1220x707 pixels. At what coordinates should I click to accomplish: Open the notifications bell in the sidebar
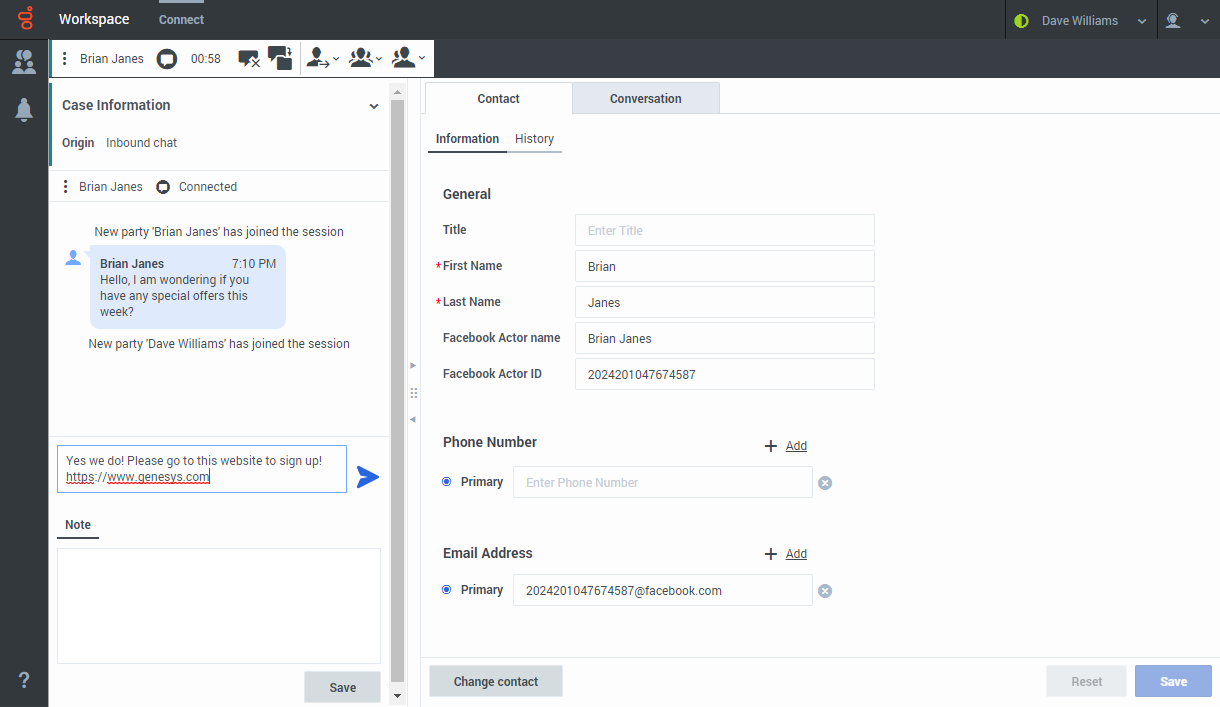pyautogui.click(x=24, y=111)
